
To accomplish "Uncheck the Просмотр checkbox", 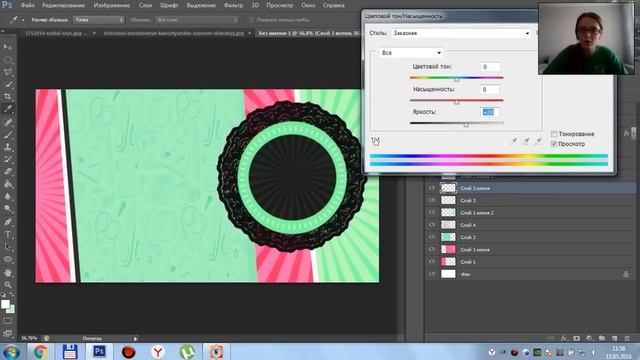I will point(554,144).
